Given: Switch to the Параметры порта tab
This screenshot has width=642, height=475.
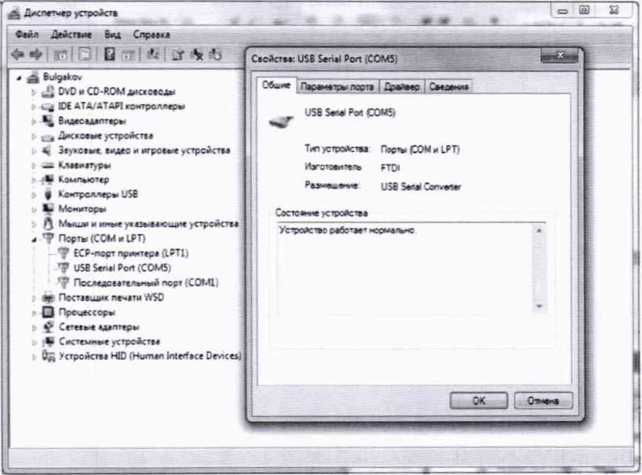Looking at the screenshot, I should 338,87.
